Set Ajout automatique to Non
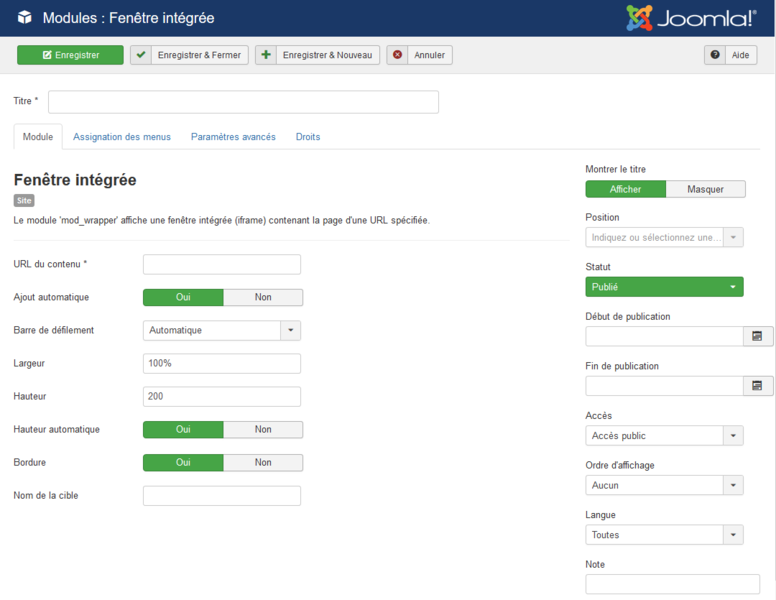The height and width of the screenshot is (600, 776). (263, 297)
